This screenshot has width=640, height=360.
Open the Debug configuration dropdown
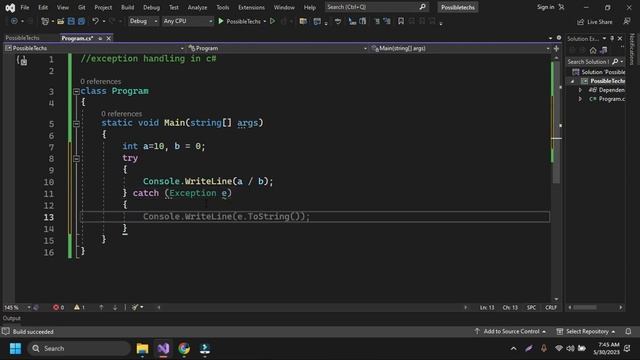(x=143, y=21)
